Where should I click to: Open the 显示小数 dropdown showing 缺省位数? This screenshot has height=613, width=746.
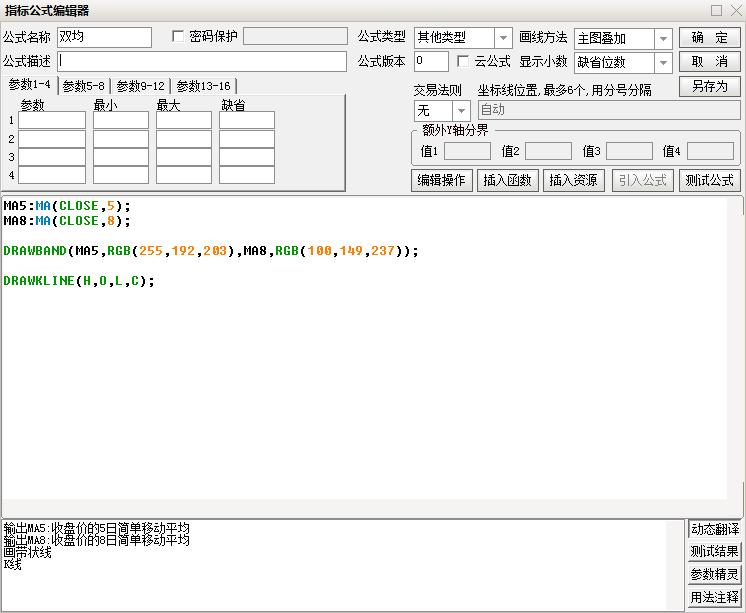tap(663, 63)
